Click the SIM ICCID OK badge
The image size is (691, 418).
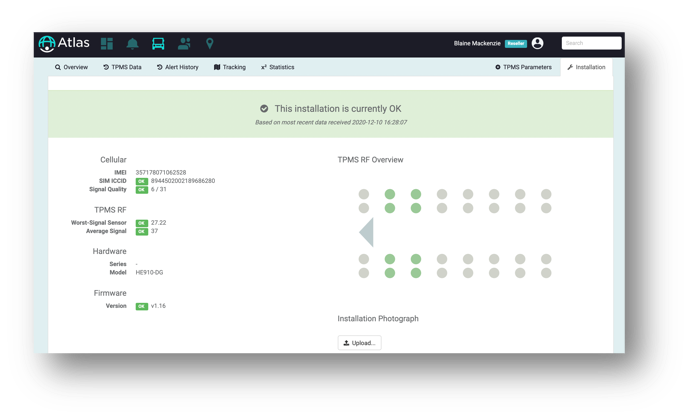(141, 181)
